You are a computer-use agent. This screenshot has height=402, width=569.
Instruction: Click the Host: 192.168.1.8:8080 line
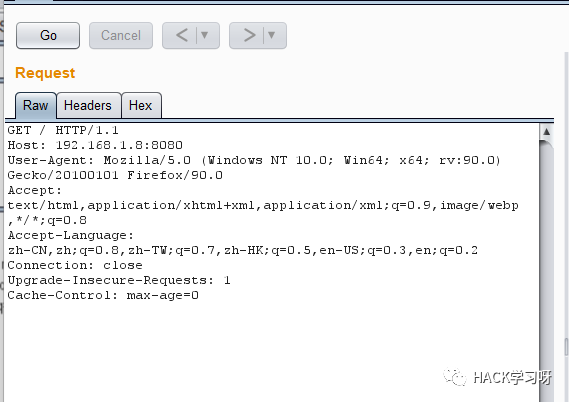[x=95, y=145]
